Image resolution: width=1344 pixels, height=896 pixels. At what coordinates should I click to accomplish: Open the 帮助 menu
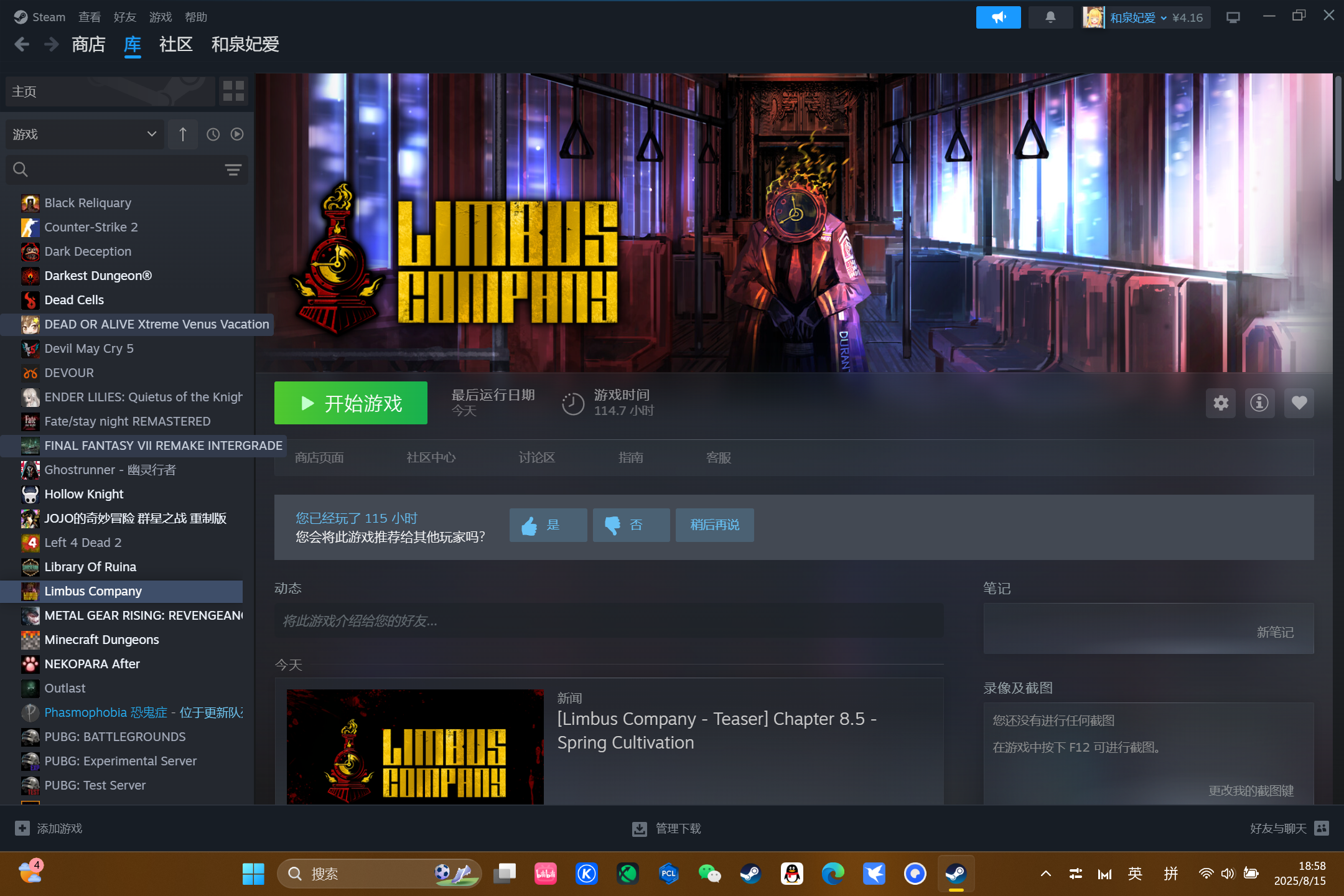(196, 17)
